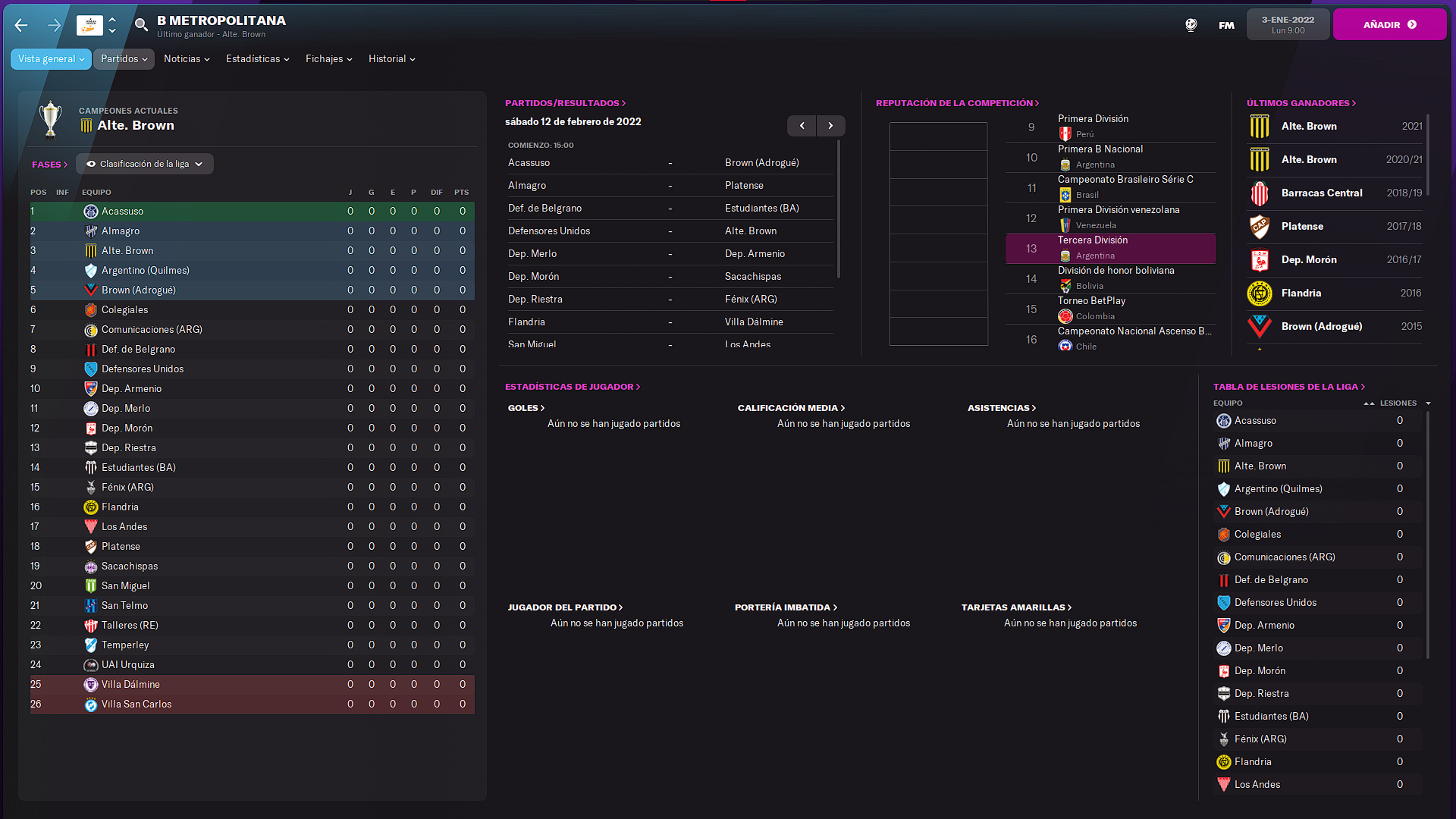1456x819 pixels.
Task: Click Dep. Riestra vs Fénix fixture
Action: [x=670, y=300]
